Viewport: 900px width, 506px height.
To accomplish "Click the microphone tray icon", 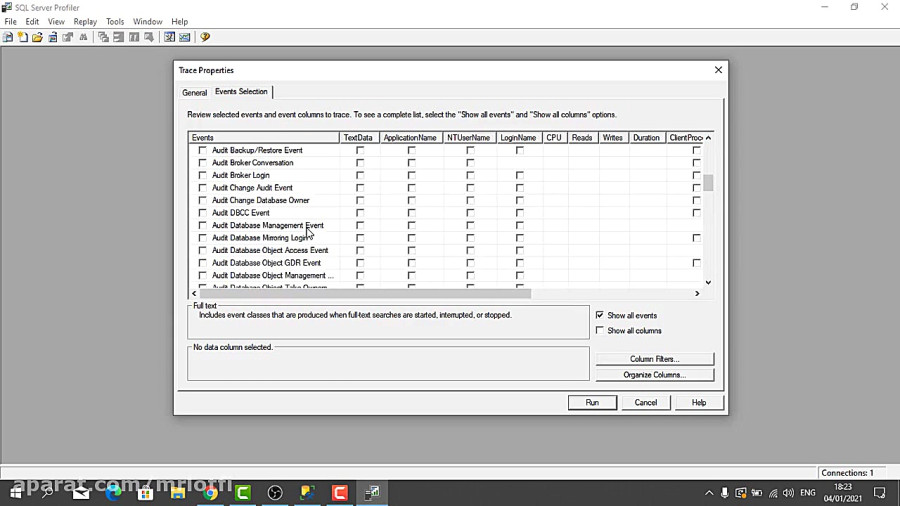I will pyautogui.click(x=724, y=493).
